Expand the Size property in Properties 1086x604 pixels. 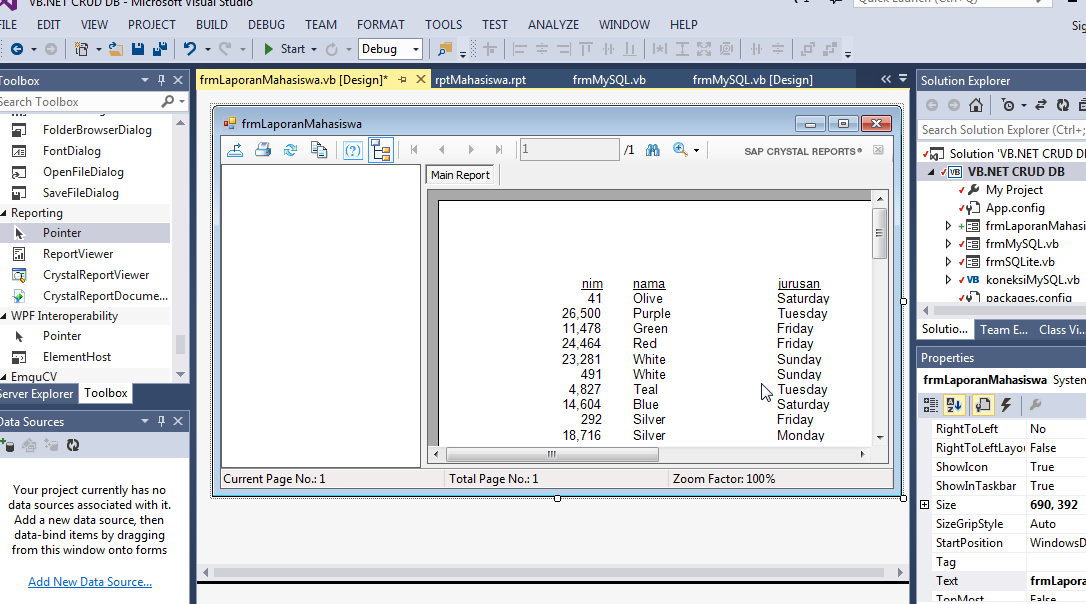(925, 505)
